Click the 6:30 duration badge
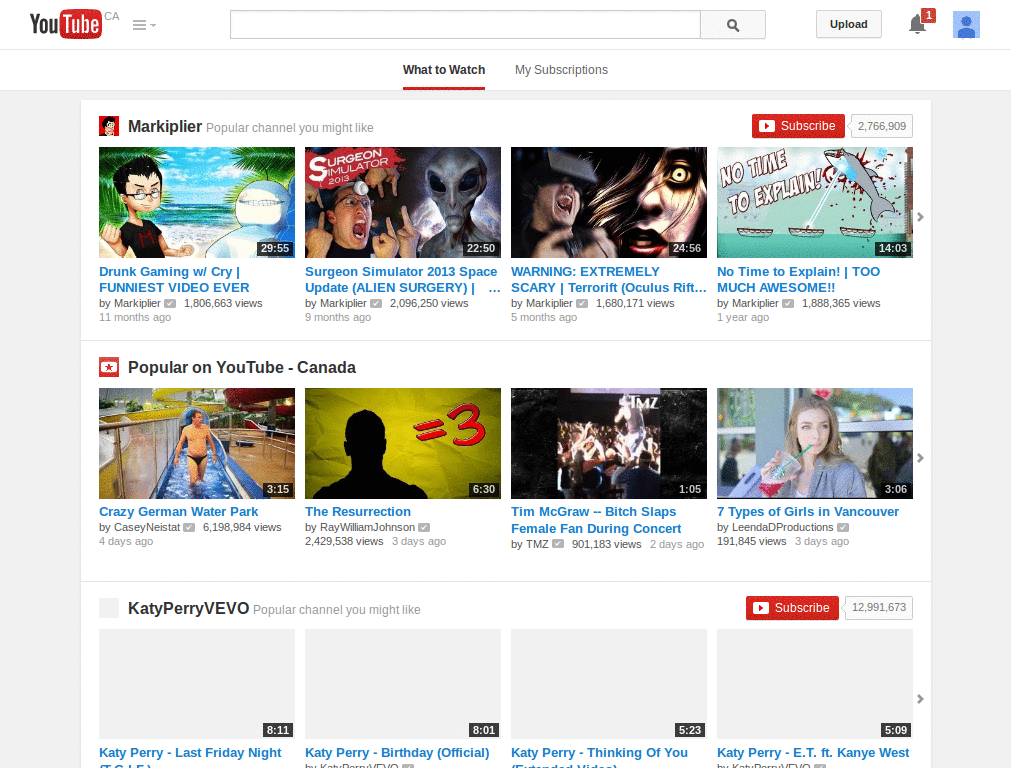1024x768 pixels. pyautogui.click(x=484, y=489)
